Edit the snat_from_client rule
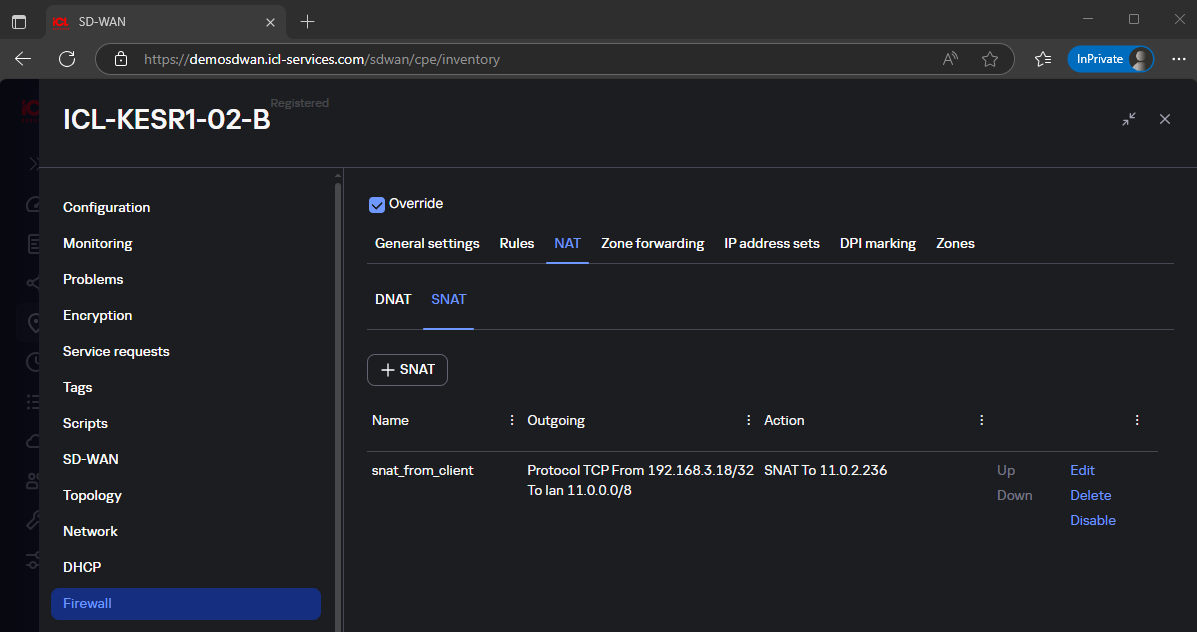 coord(1082,470)
